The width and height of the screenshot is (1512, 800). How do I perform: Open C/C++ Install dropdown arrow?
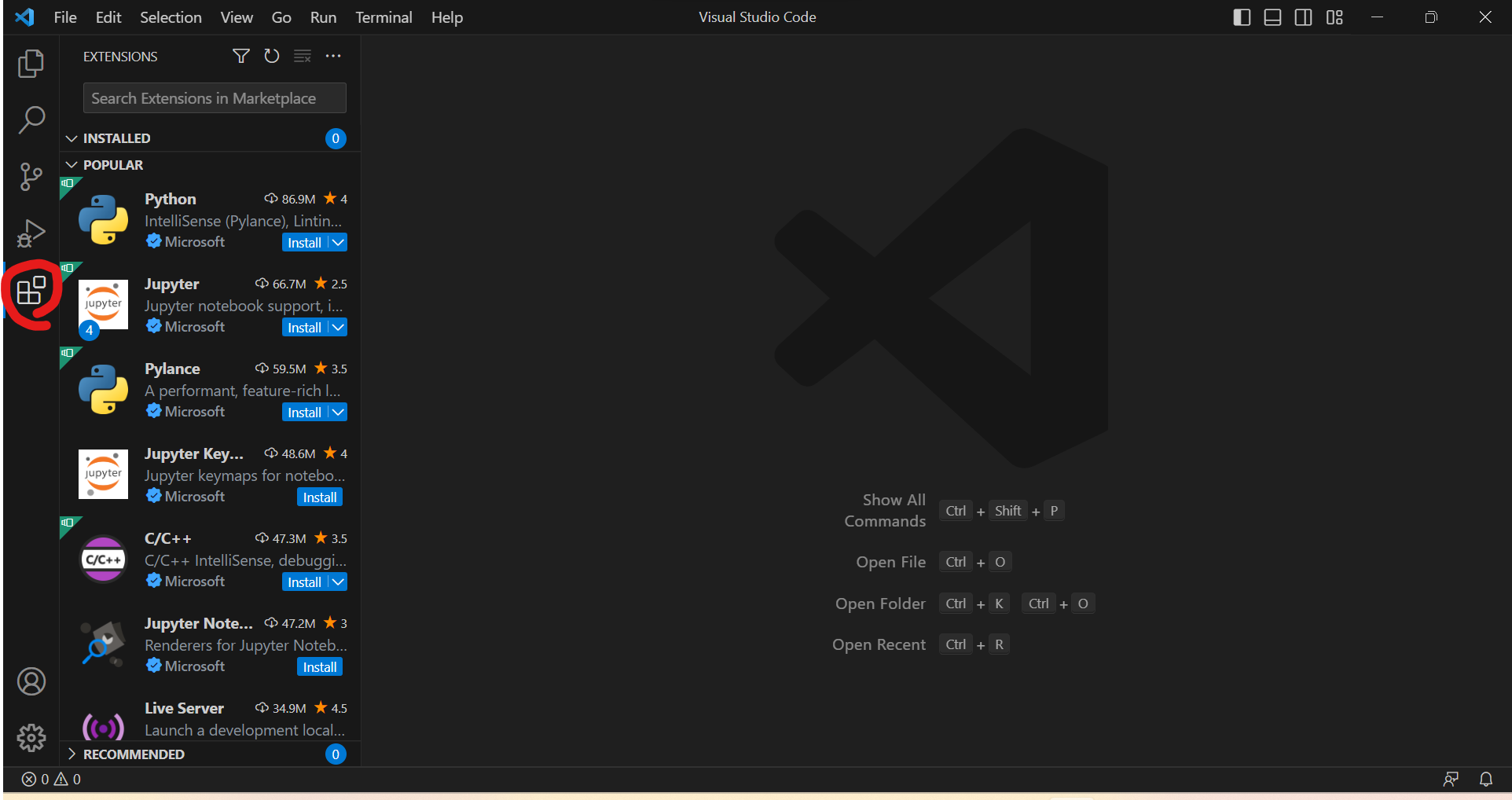pyautogui.click(x=338, y=582)
